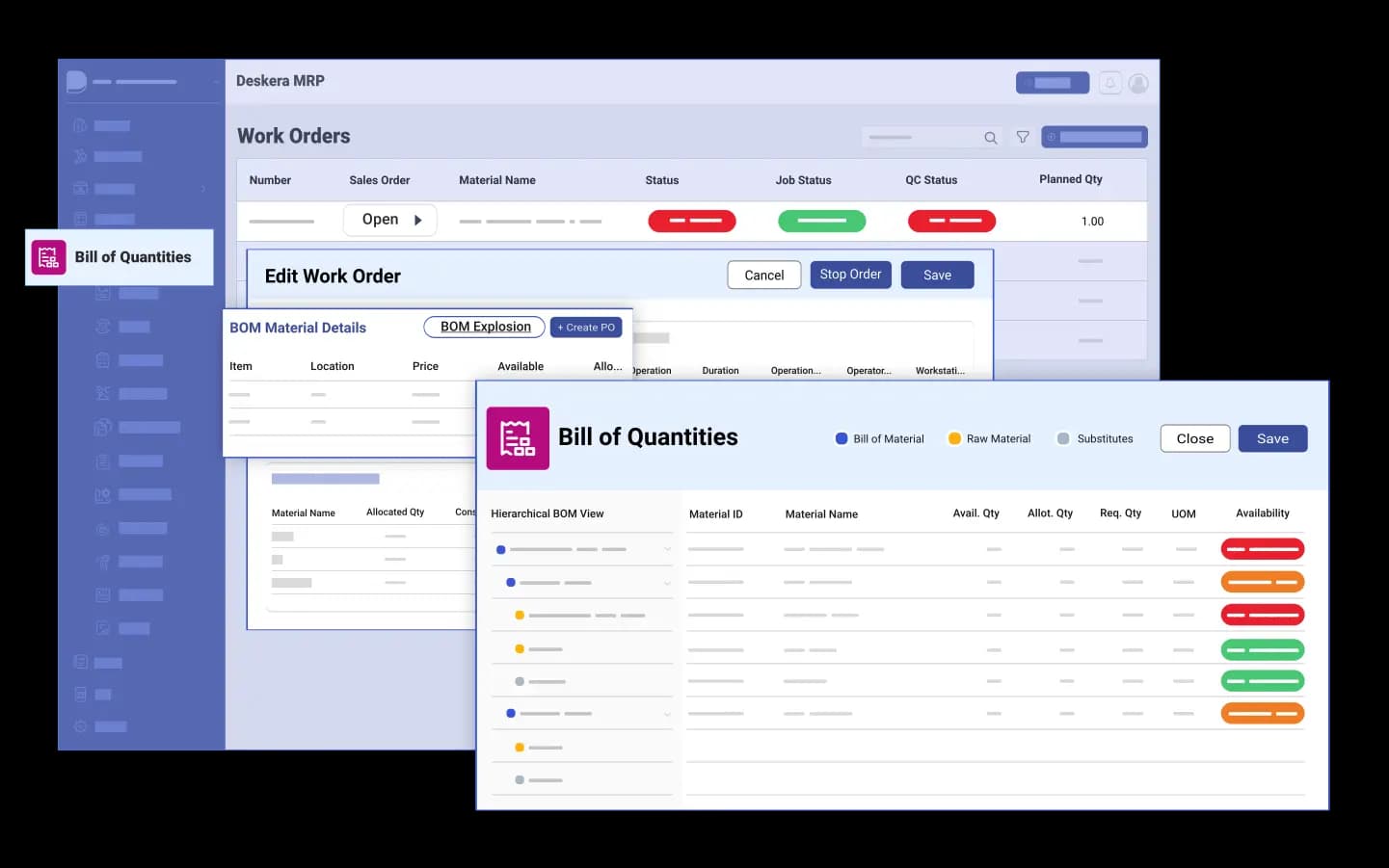This screenshot has width=1389, height=868.
Task: Click the Deskera logo in sidebar
Action: tap(76, 82)
